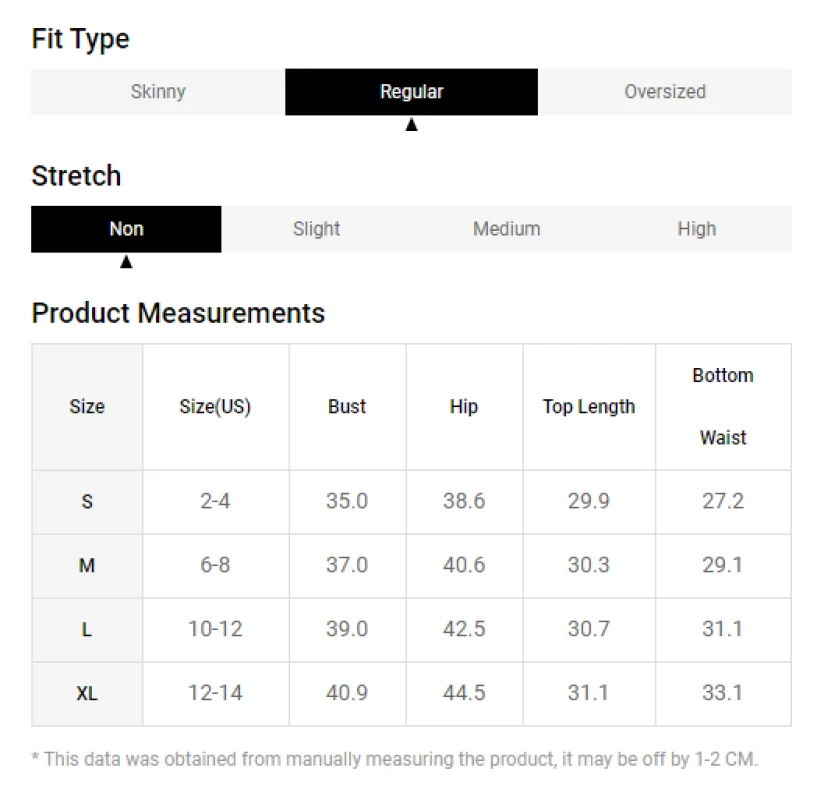The image size is (817, 800).
Task: Click the triangle marker under Non
Action: (126, 262)
